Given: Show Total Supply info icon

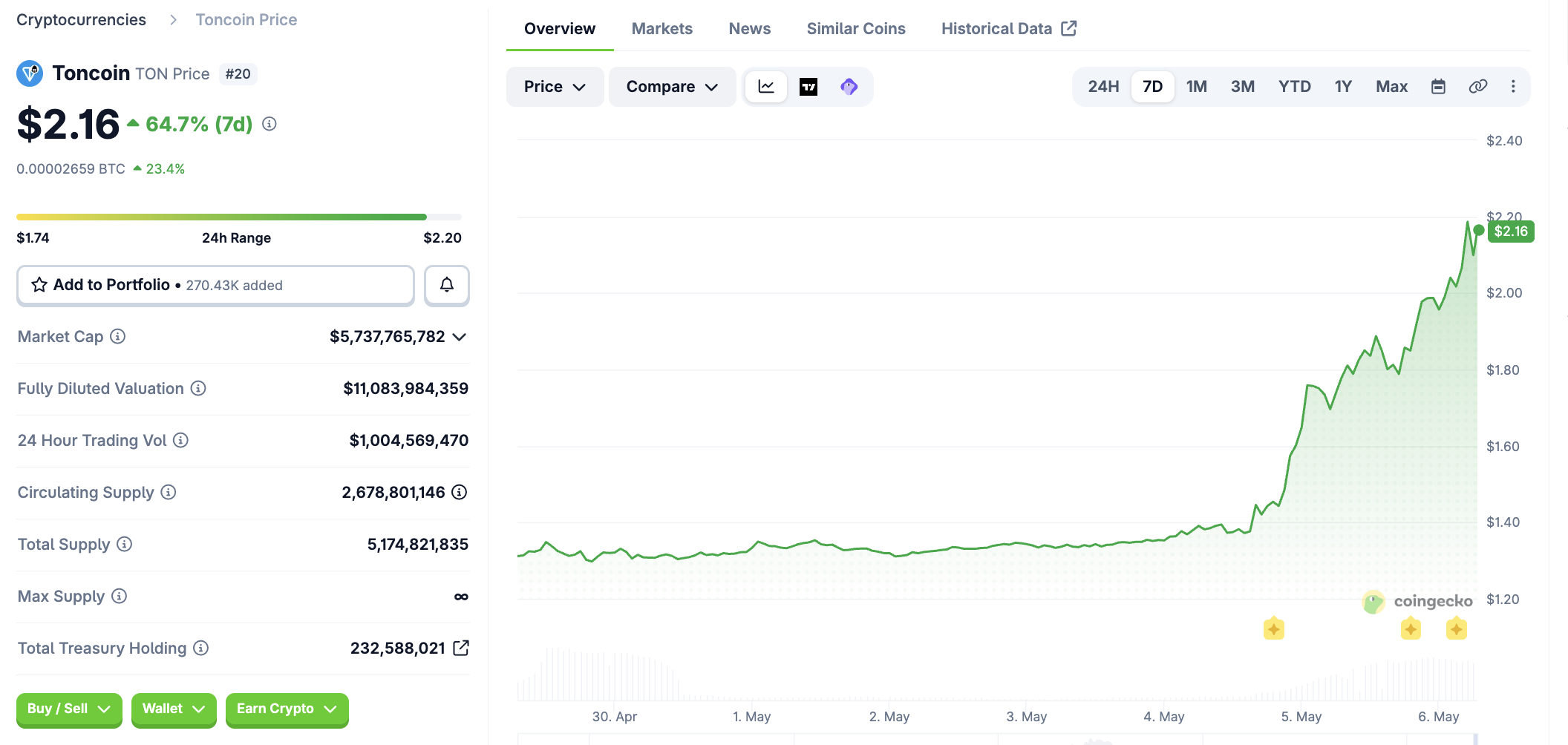Looking at the screenshot, I should [125, 544].
